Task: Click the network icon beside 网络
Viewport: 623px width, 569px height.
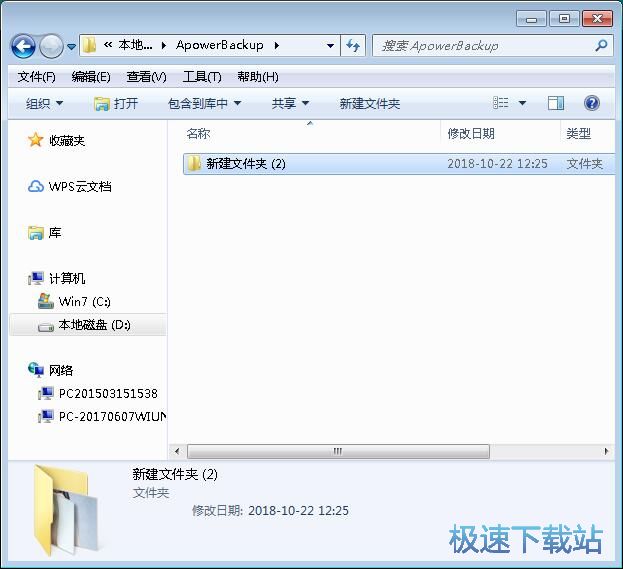Action: coord(36,370)
